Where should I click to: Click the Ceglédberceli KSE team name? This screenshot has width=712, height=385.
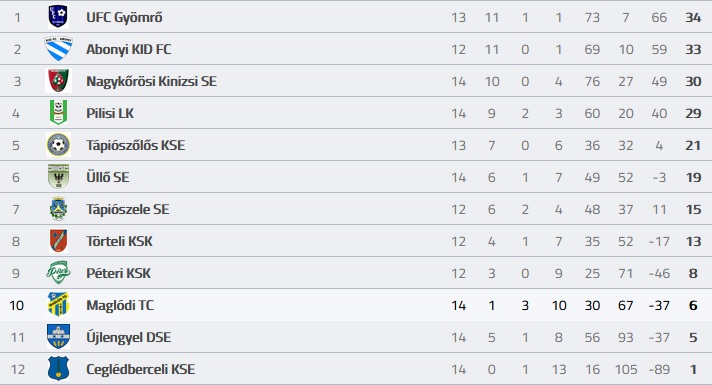pos(141,369)
